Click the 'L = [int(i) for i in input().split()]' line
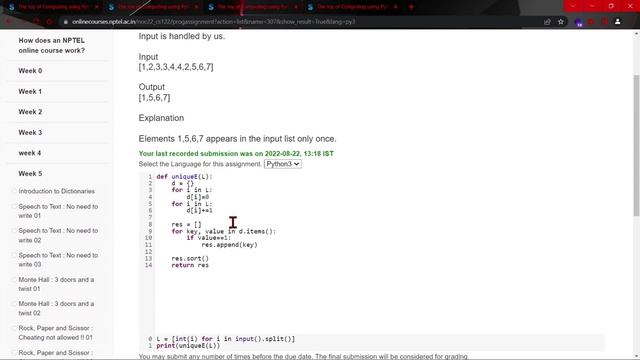The height and width of the screenshot is (360, 640). pyautogui.click(x=225, y=339)
